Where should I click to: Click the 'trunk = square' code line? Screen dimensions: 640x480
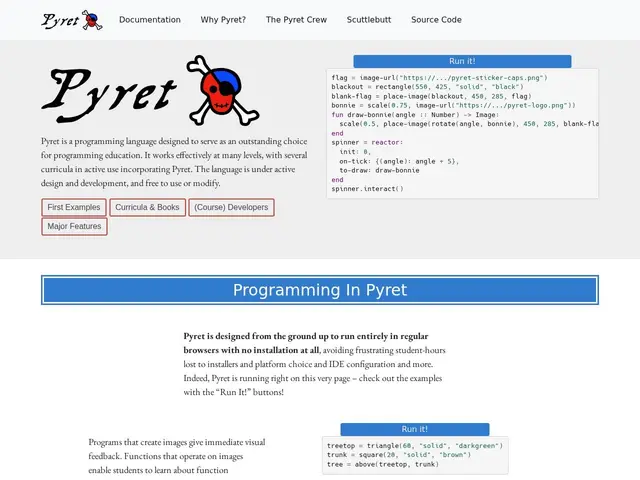[x=399, y=455]
